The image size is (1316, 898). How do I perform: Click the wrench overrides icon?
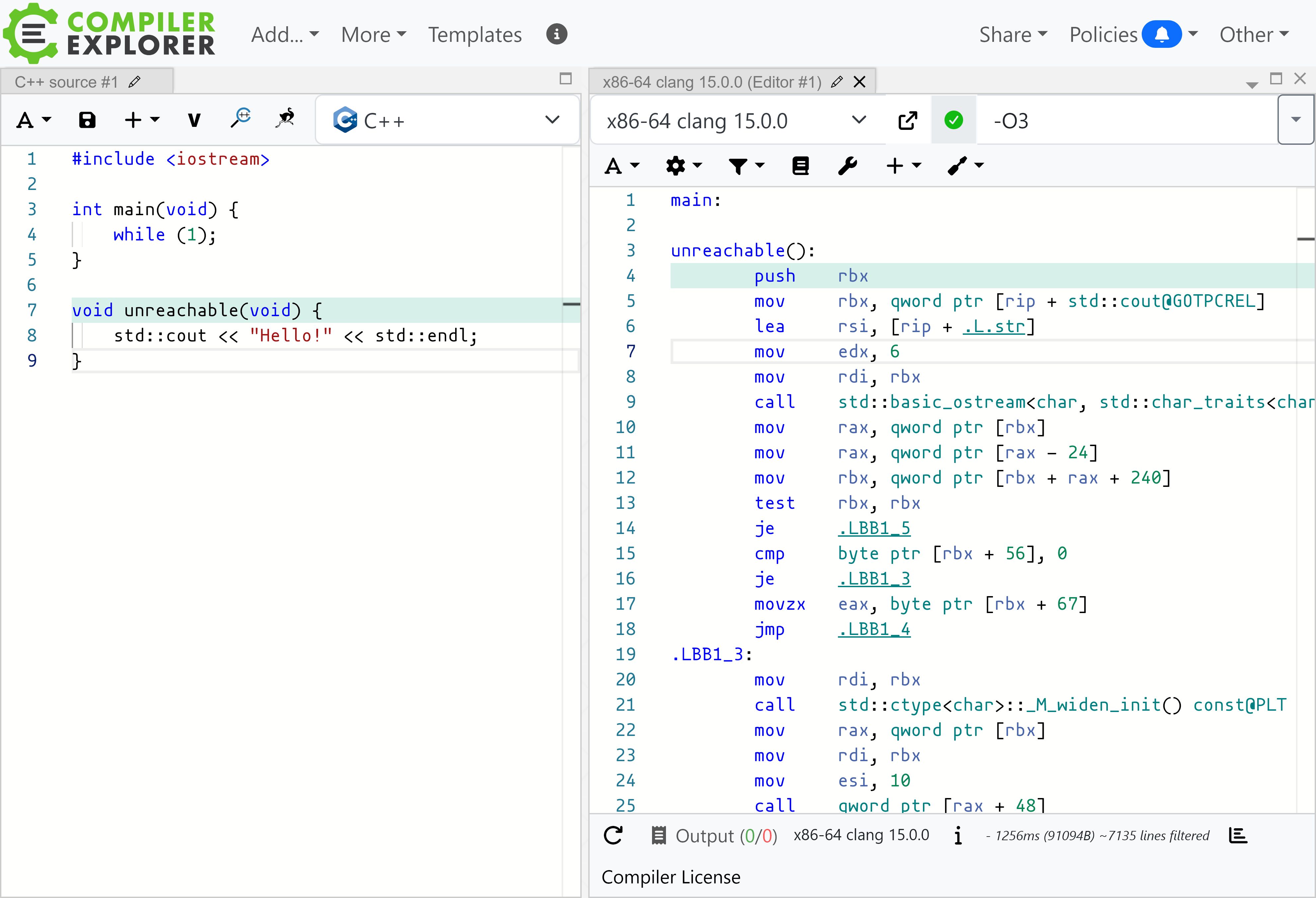[848, 166]
